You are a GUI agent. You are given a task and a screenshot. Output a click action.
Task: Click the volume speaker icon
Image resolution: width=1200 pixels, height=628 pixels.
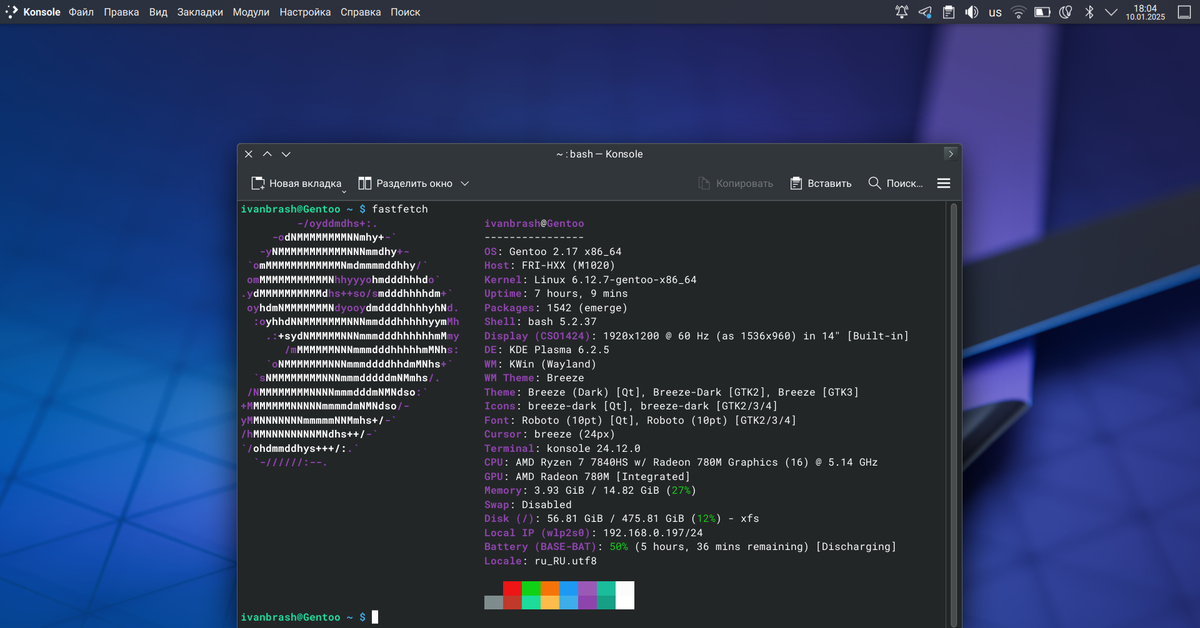point(971,12)
